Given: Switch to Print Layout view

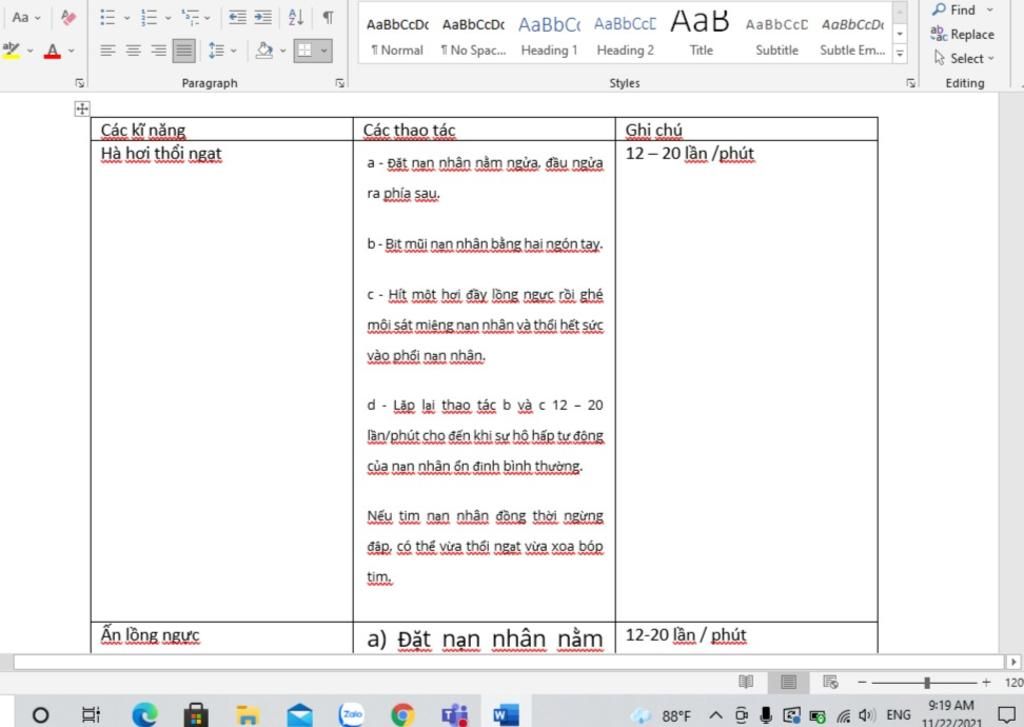Looking at the screenshot, I should 788,682.
